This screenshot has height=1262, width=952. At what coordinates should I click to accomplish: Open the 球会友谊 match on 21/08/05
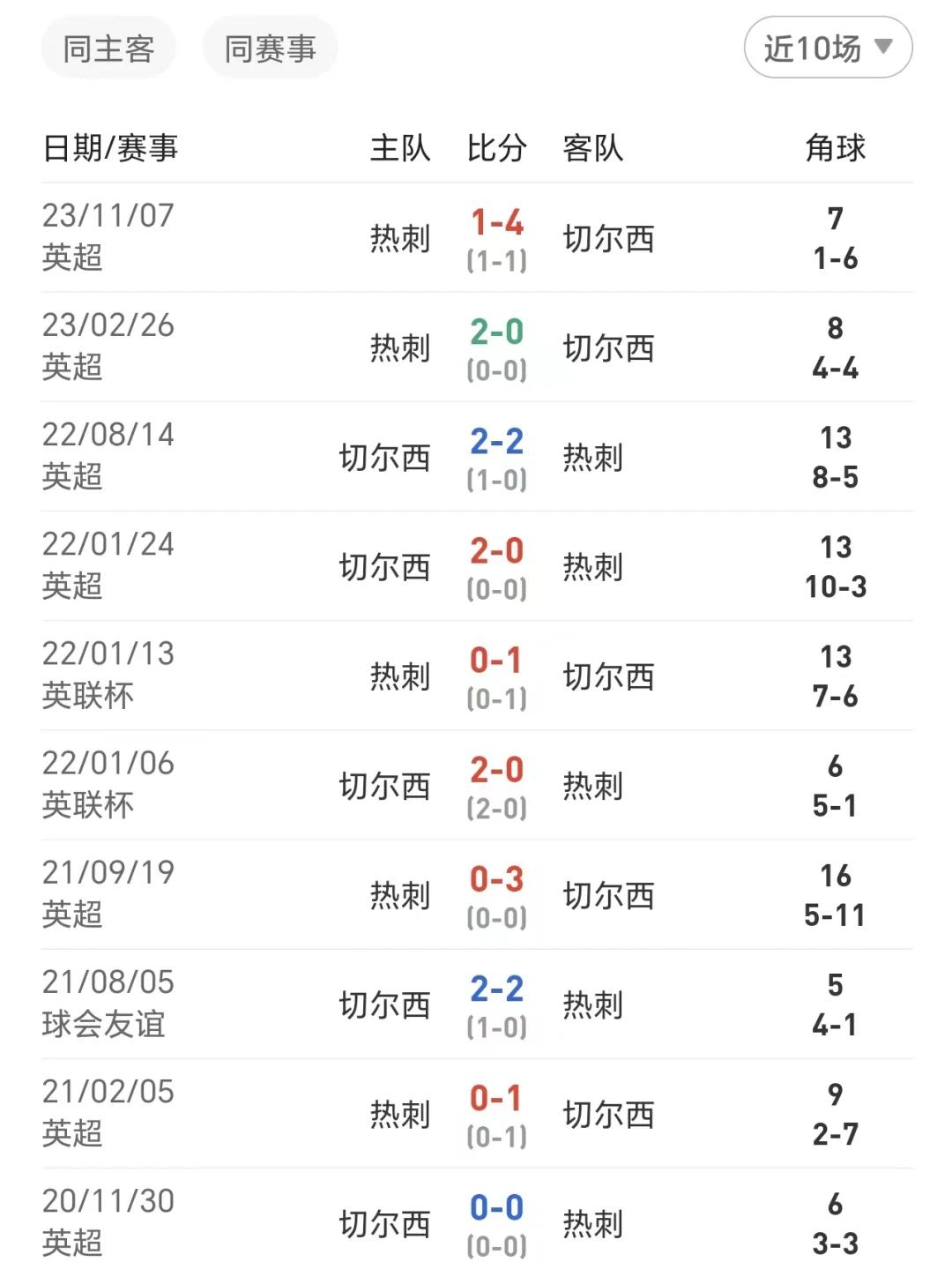[x=477, y=1004]
